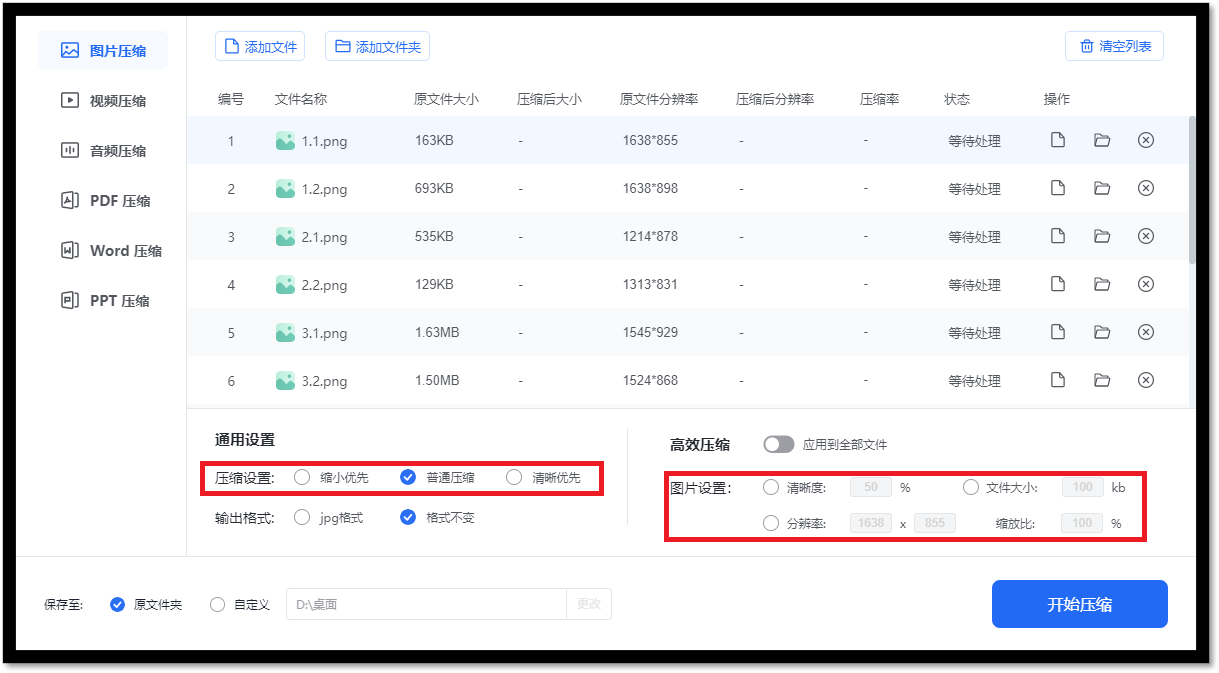Switch to PDF 压缩 tab
The height and width of the screenshot is (673, 1219).
(103, 200)
